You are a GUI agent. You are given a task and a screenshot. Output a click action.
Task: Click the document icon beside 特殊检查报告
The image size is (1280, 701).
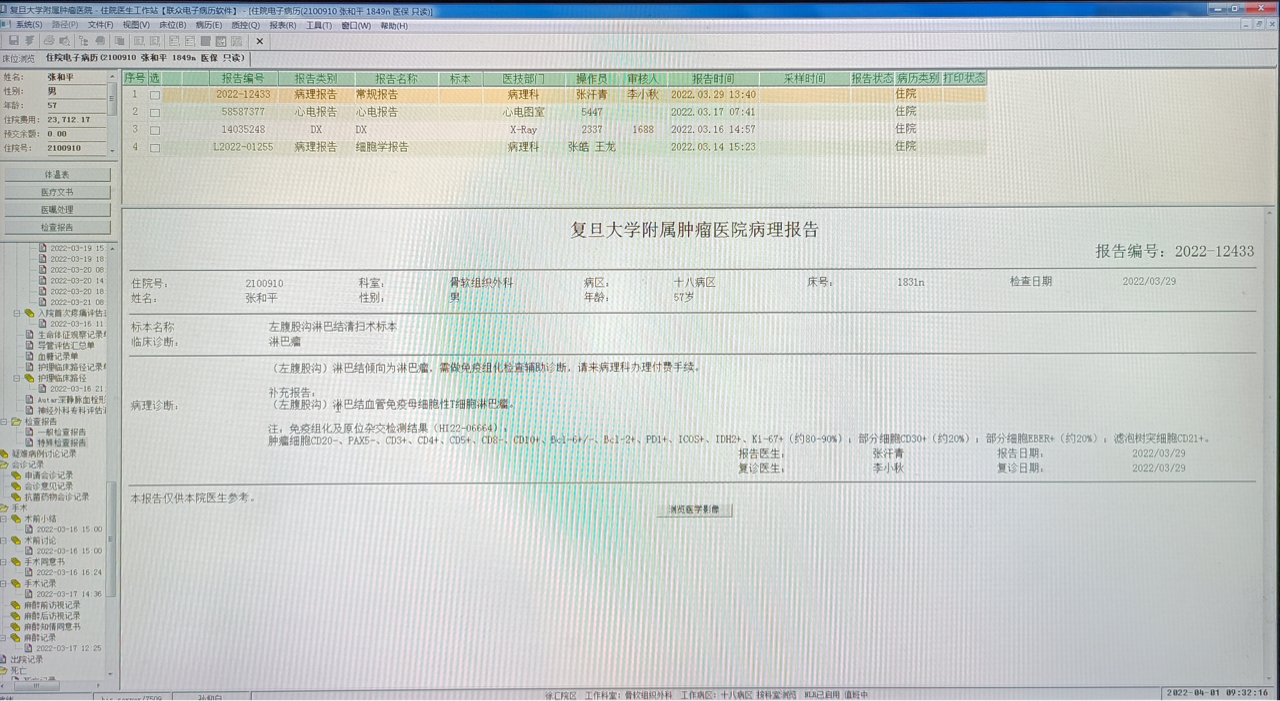click(x=30, y=442)
